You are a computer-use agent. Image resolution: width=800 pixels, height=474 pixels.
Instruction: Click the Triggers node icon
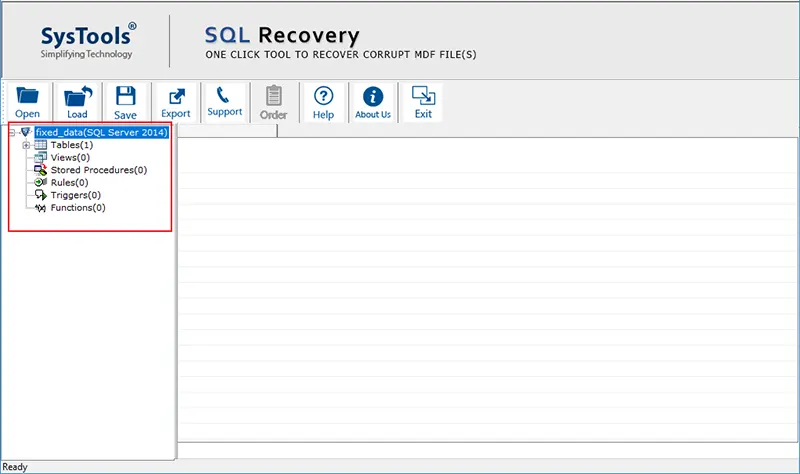pos(40,195)
